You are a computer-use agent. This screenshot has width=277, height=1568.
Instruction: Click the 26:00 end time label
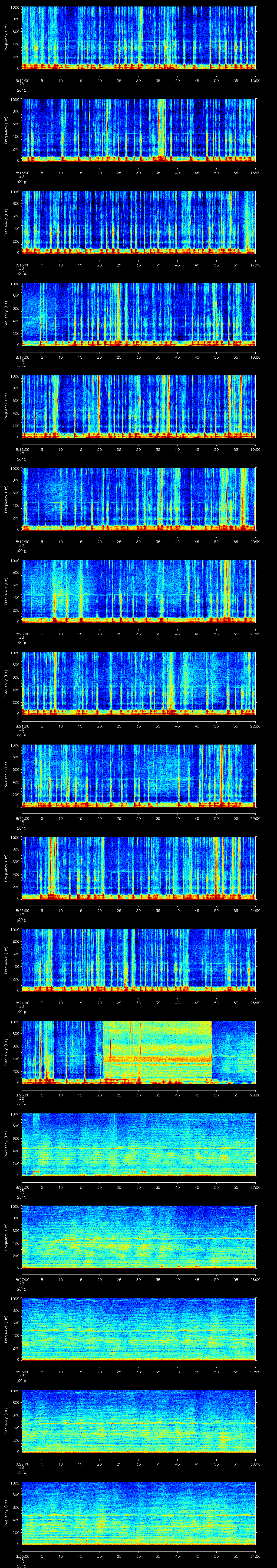256,1095
